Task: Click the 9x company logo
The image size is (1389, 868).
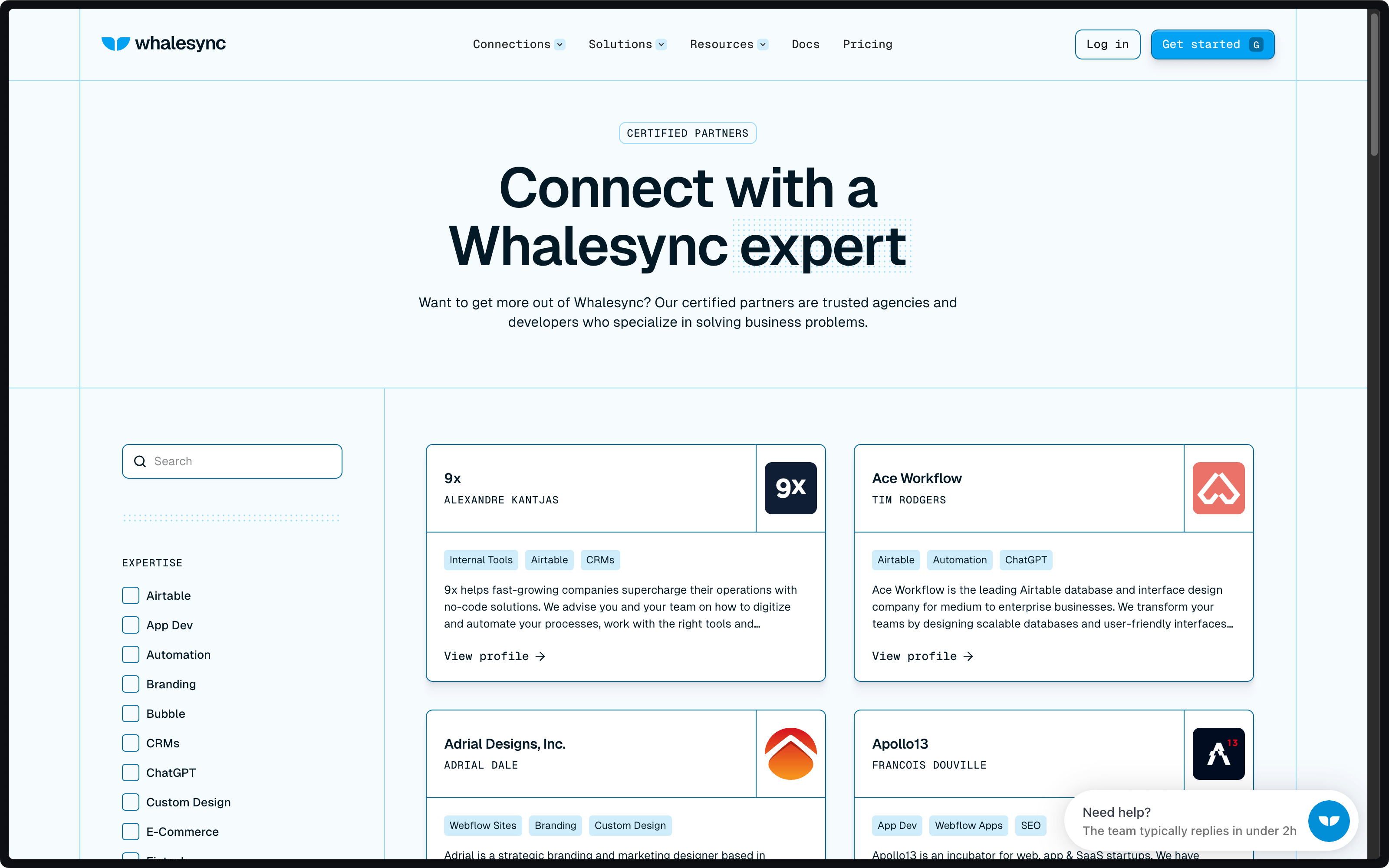Action: point(790,488)
